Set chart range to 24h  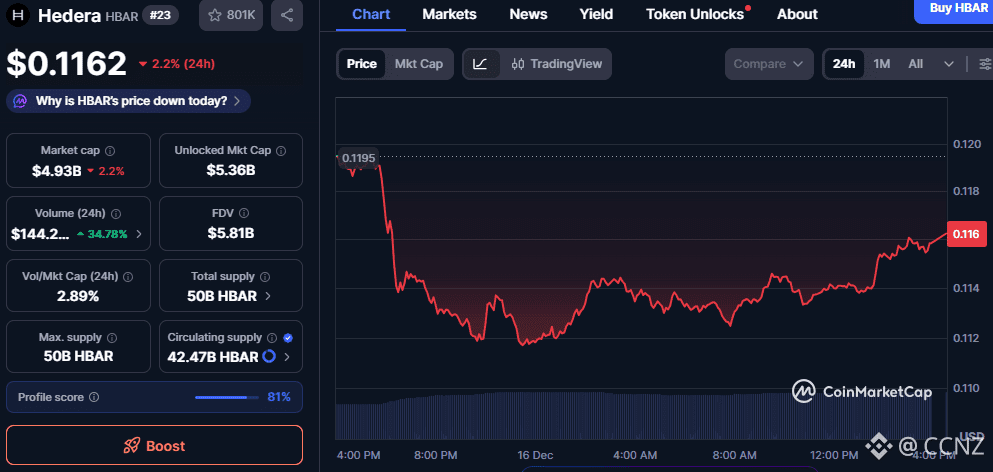(x=844, y=64)
